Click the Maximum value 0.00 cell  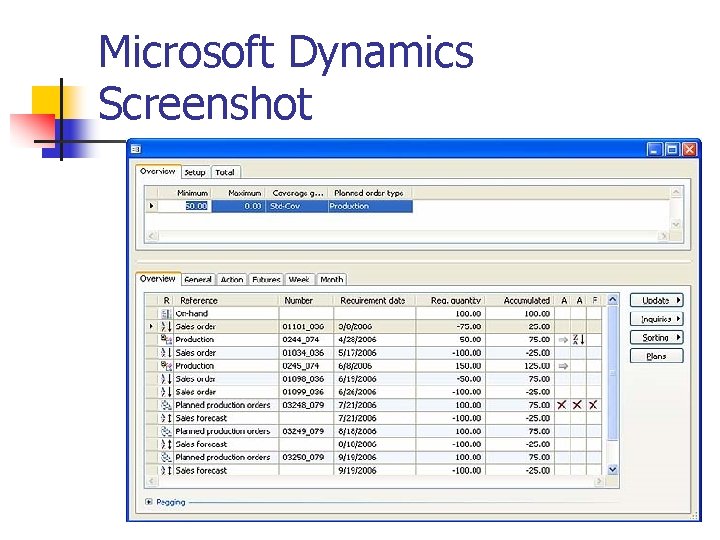[x=239, y=206]
